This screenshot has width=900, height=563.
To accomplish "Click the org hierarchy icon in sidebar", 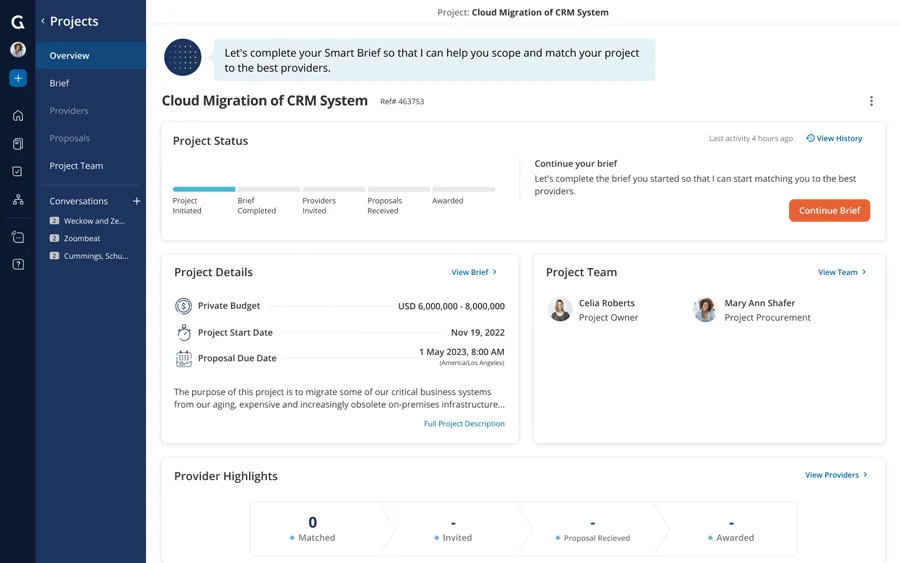I will pos(18,200).
